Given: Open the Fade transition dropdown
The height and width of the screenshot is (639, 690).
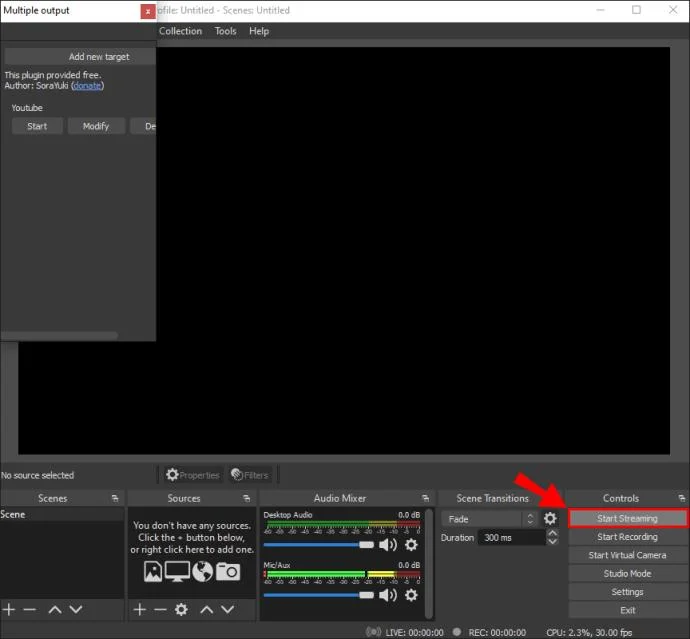Looking at the screenshot, I should tap(489, 519).
